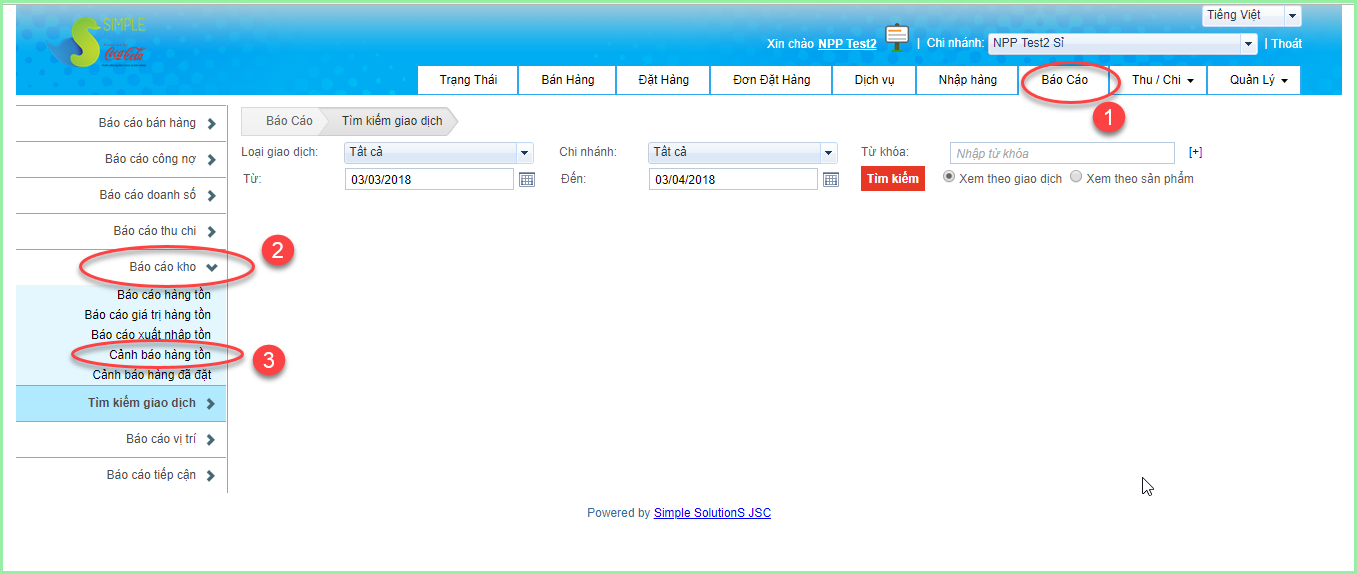Click the arrow icon next to Báo cáo bán hàng

211,124
